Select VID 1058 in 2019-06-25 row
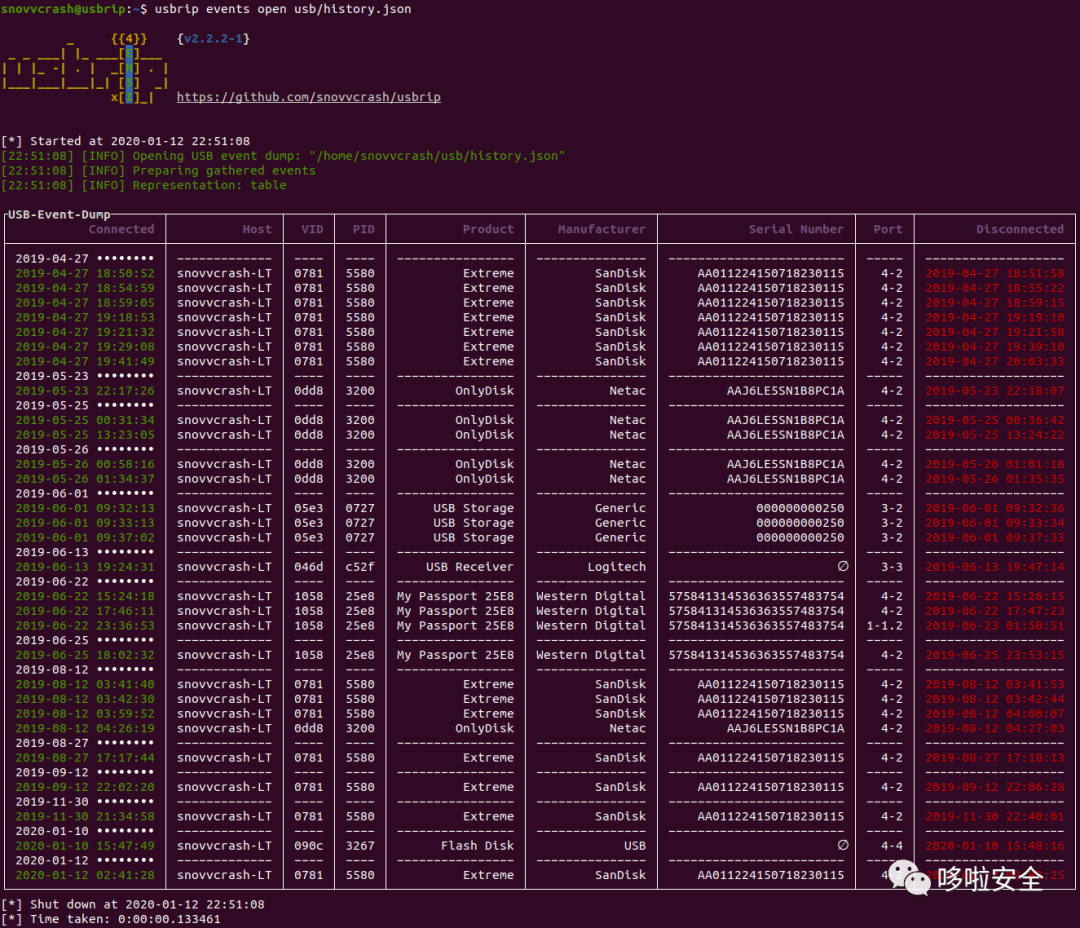The width and height of the screenshot is (1080, 928). (309, 655)
